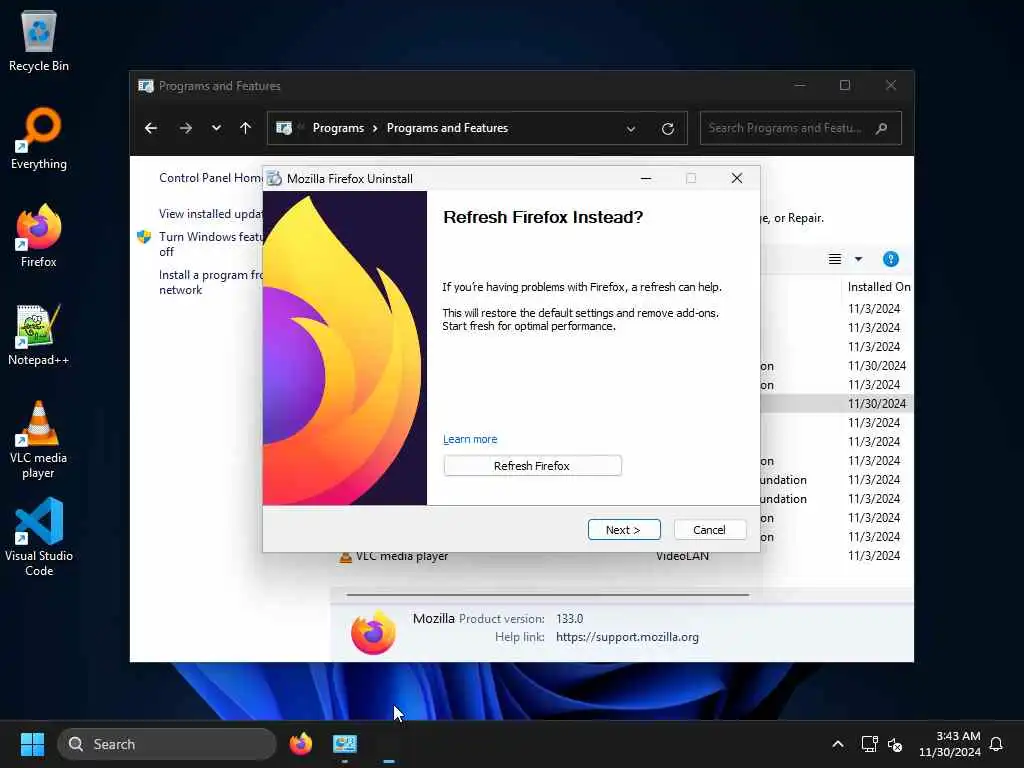Expand recent locations chevron in Programs and Features
This screenshot has width=1024, height=768.
click(x=216, y=128)
